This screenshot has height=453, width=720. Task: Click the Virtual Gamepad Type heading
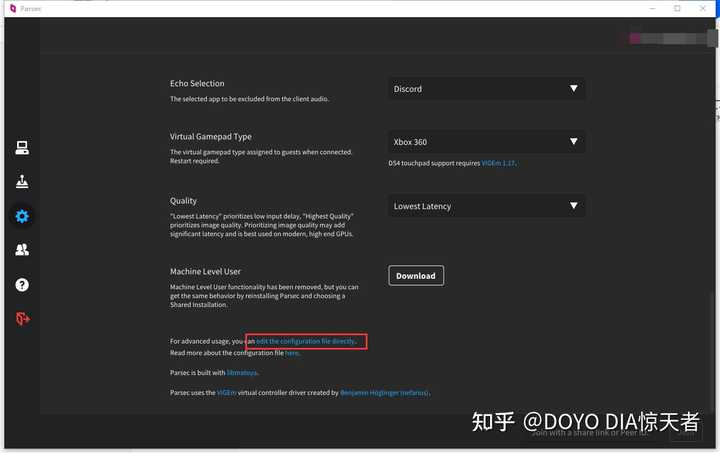[211, 137]
